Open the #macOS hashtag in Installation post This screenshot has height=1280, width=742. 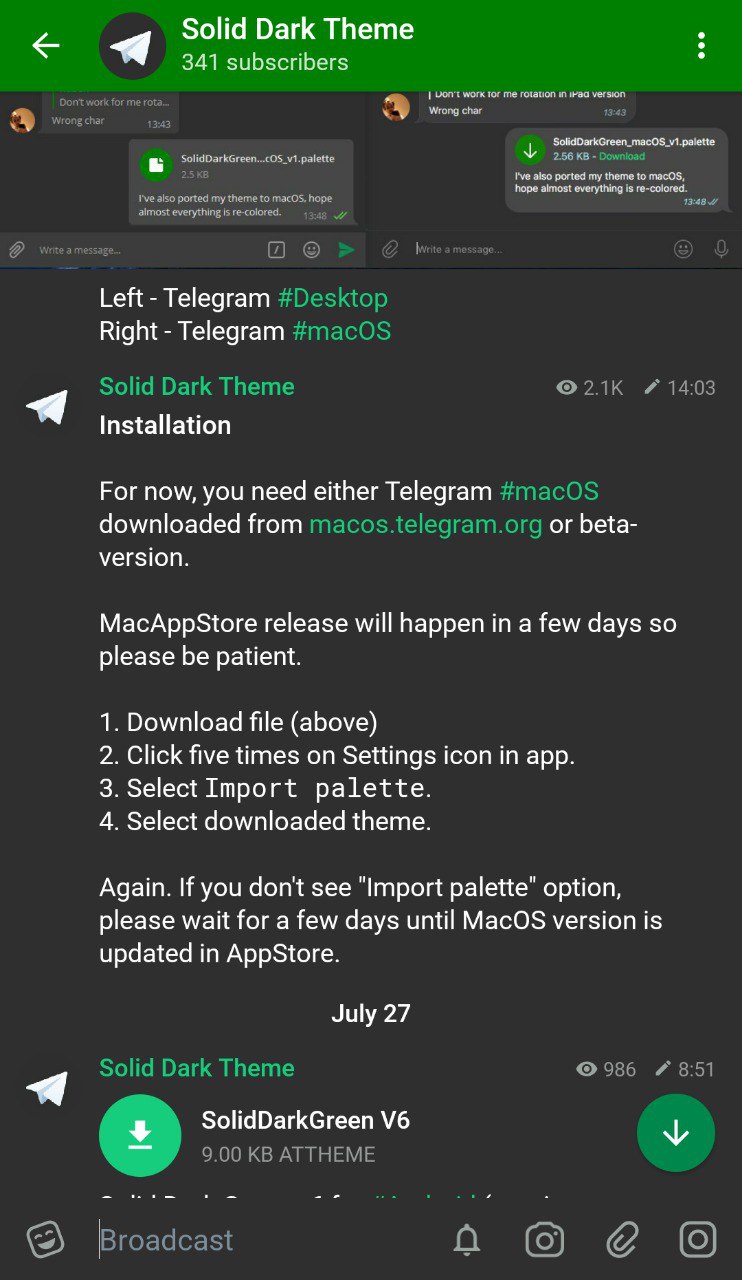[x=549, y=491]
